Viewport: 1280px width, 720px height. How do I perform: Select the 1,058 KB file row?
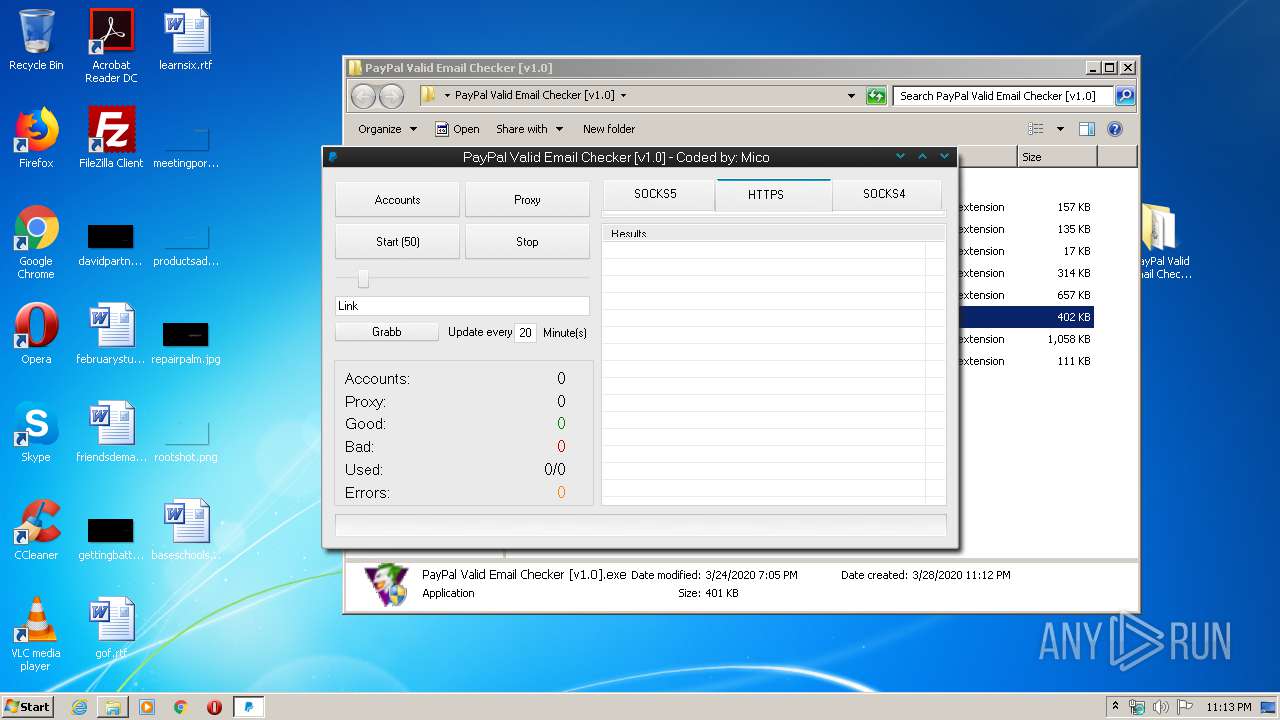coord(1026,339)
